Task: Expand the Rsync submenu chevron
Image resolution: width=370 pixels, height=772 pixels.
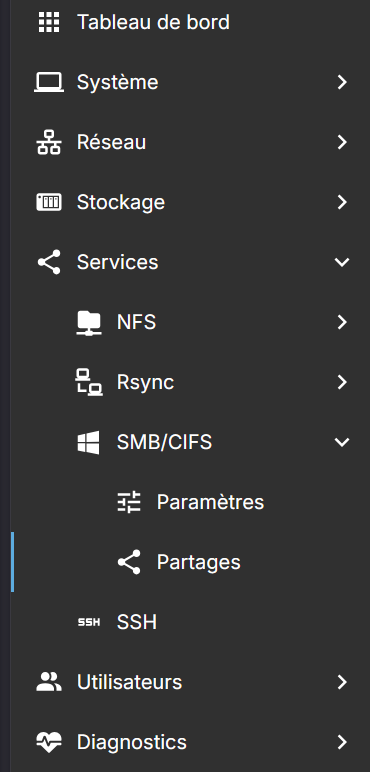Action: (342, 383)
